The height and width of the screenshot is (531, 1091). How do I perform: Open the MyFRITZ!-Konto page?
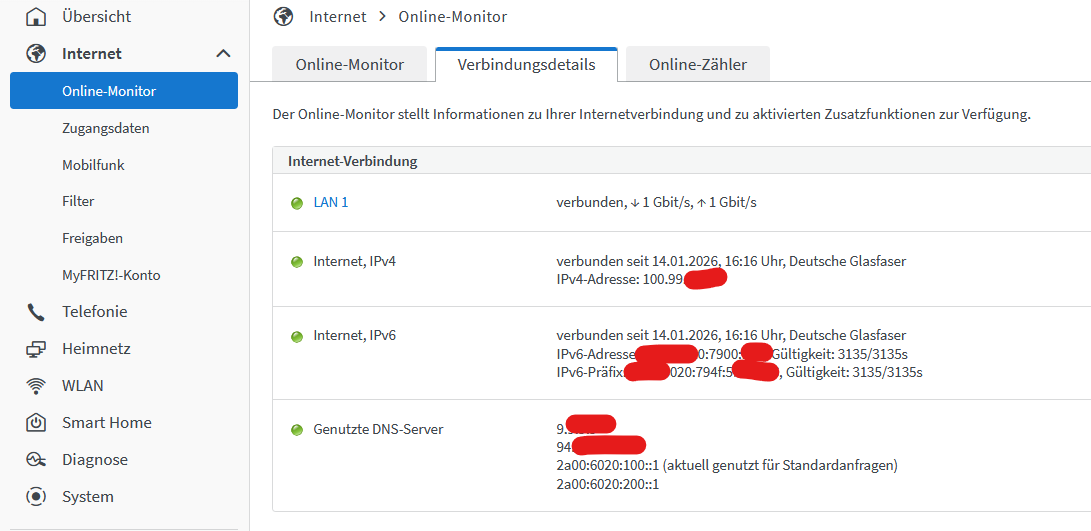pos(111,275)
